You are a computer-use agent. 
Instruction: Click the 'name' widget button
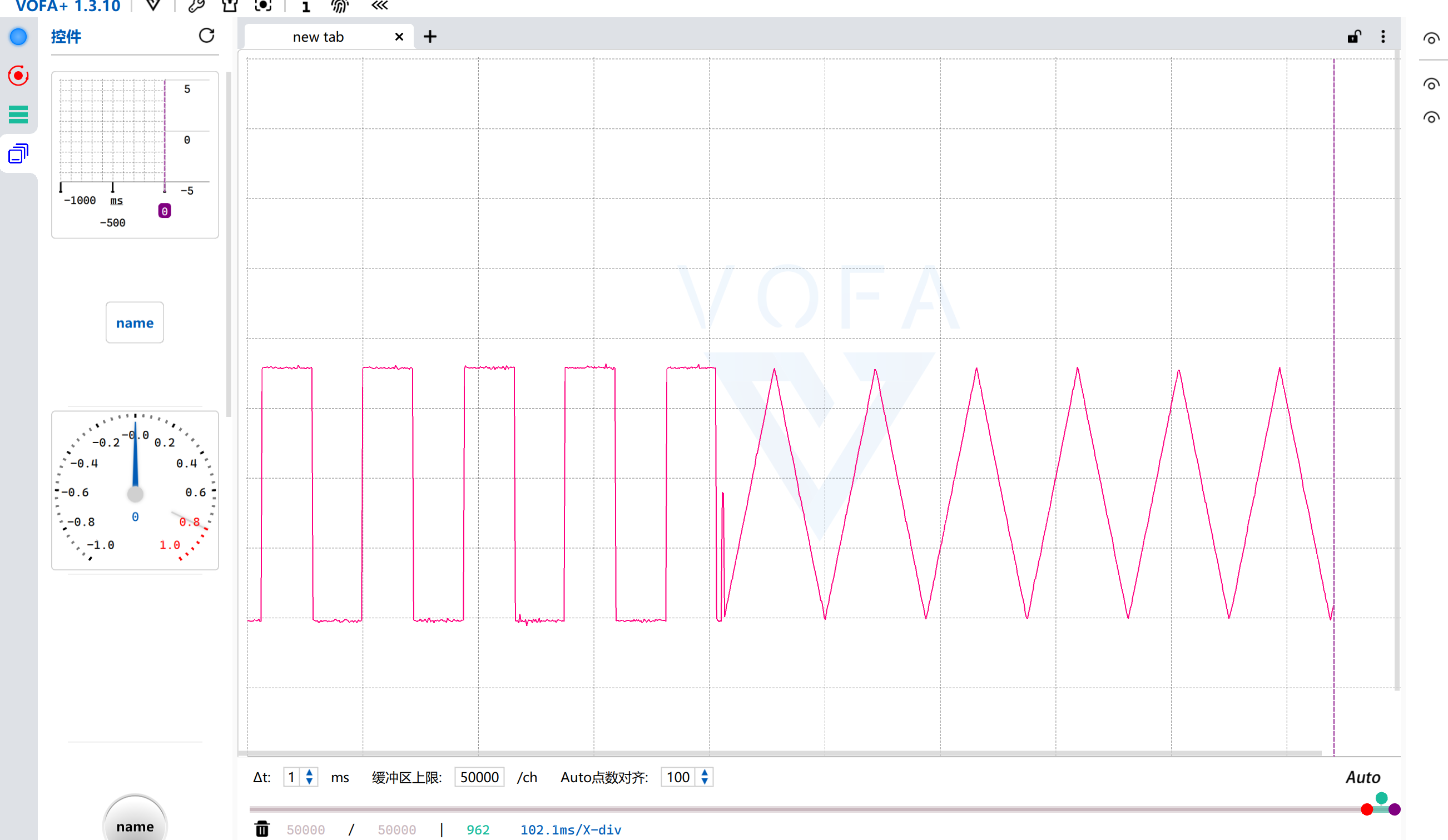pyautogui.click(x=135, y=322)
